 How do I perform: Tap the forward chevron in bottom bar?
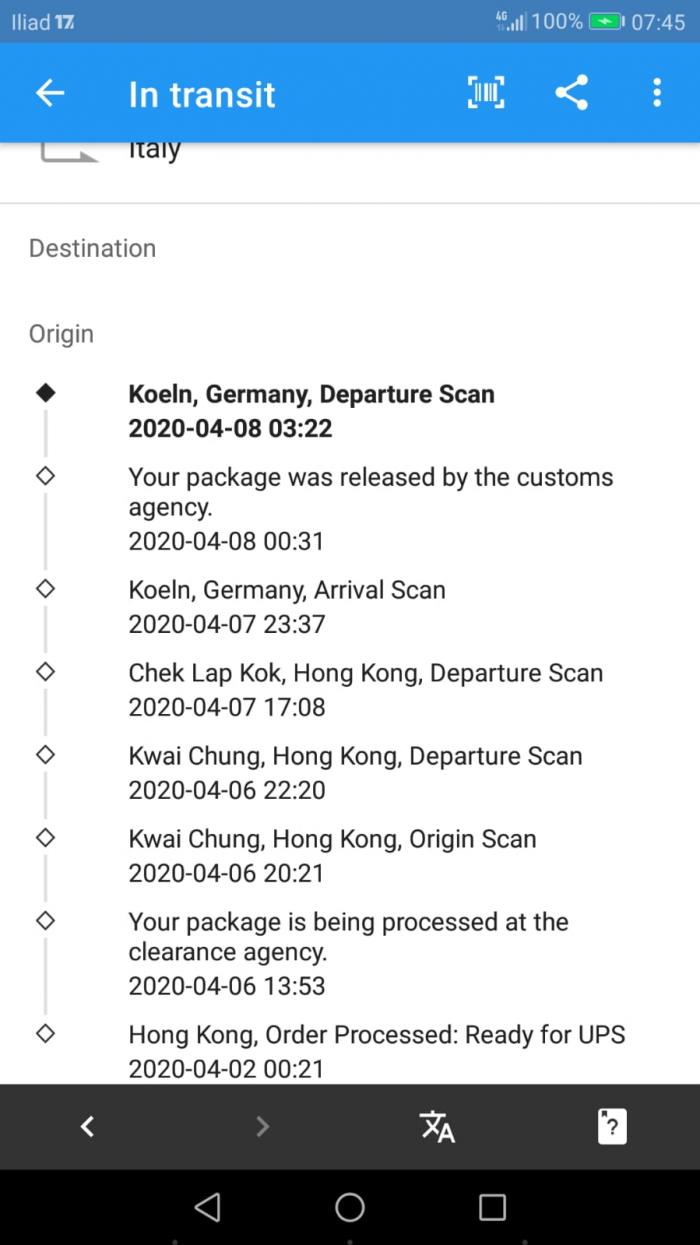tap(262, 1127)
